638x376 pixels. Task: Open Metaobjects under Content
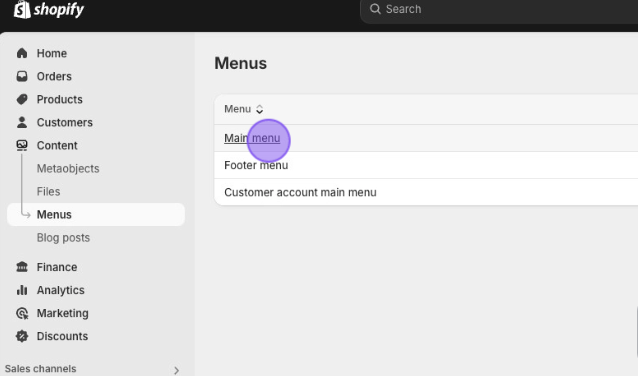68,168
